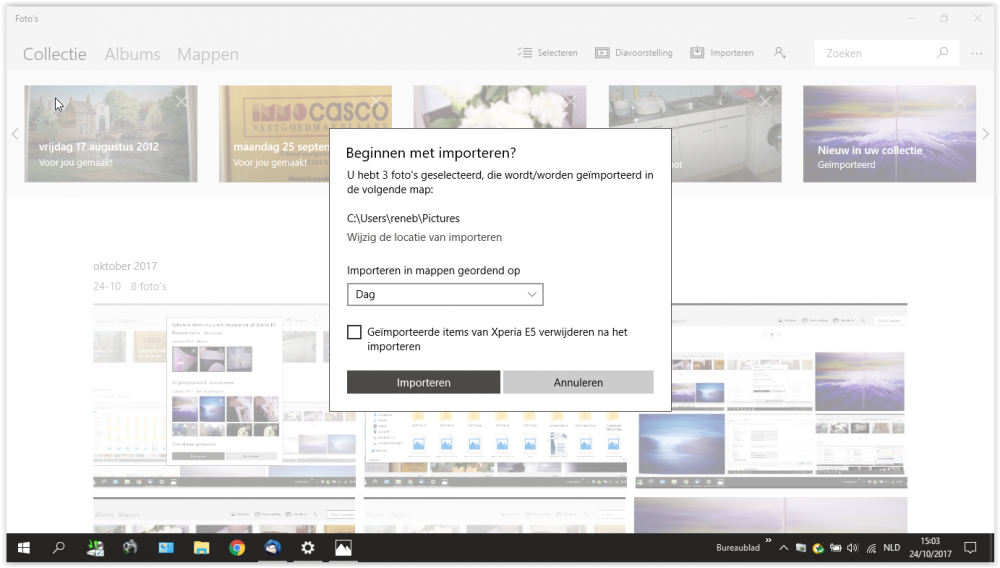Open File Explorer from the taskbar

201,547
